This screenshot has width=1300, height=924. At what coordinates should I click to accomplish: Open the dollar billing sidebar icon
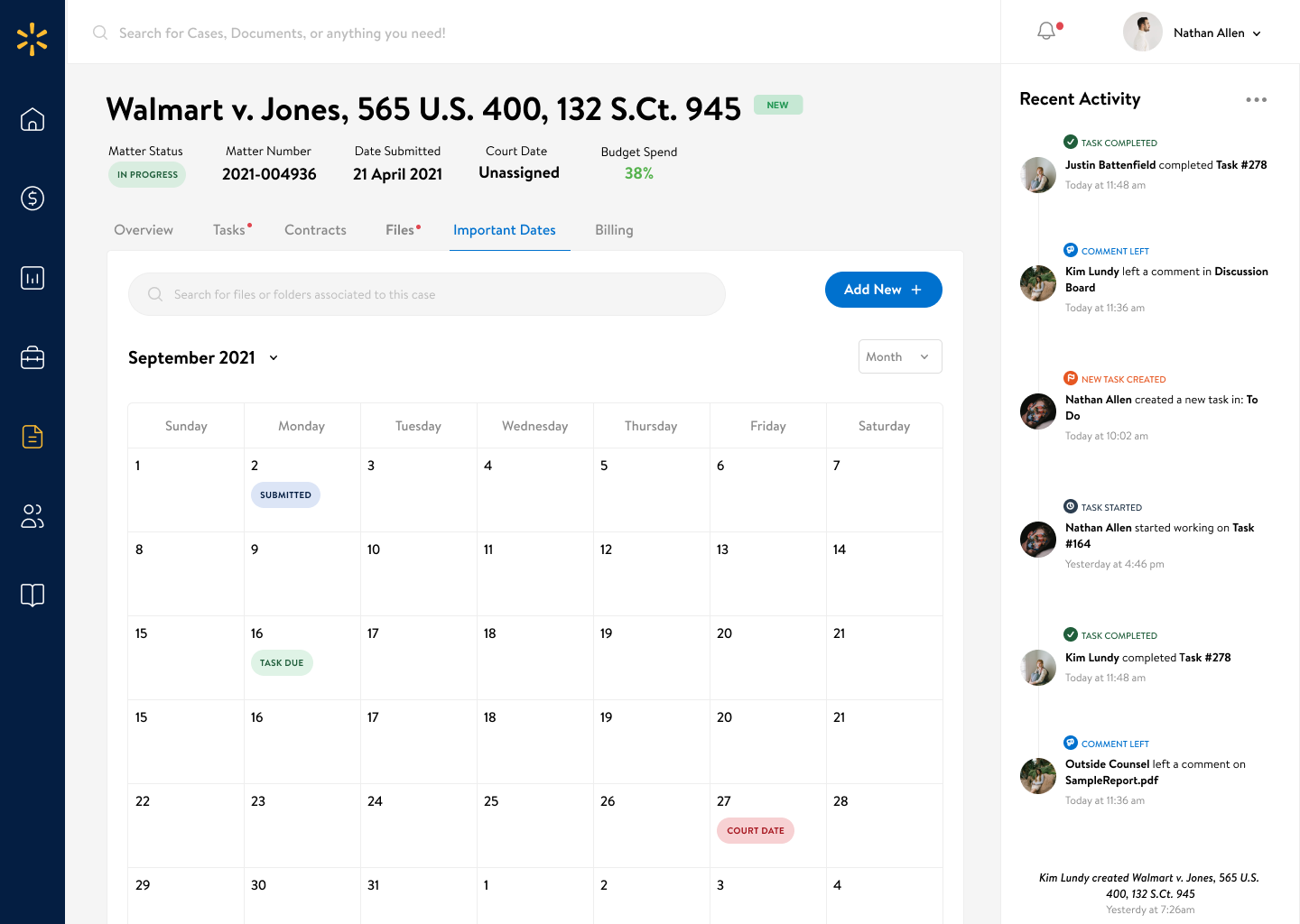pyautogui.click(x=32, y=199)
